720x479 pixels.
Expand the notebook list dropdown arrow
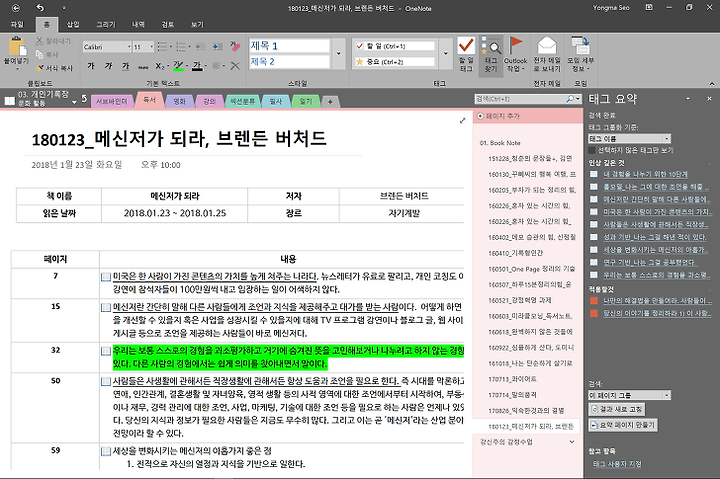74,102
